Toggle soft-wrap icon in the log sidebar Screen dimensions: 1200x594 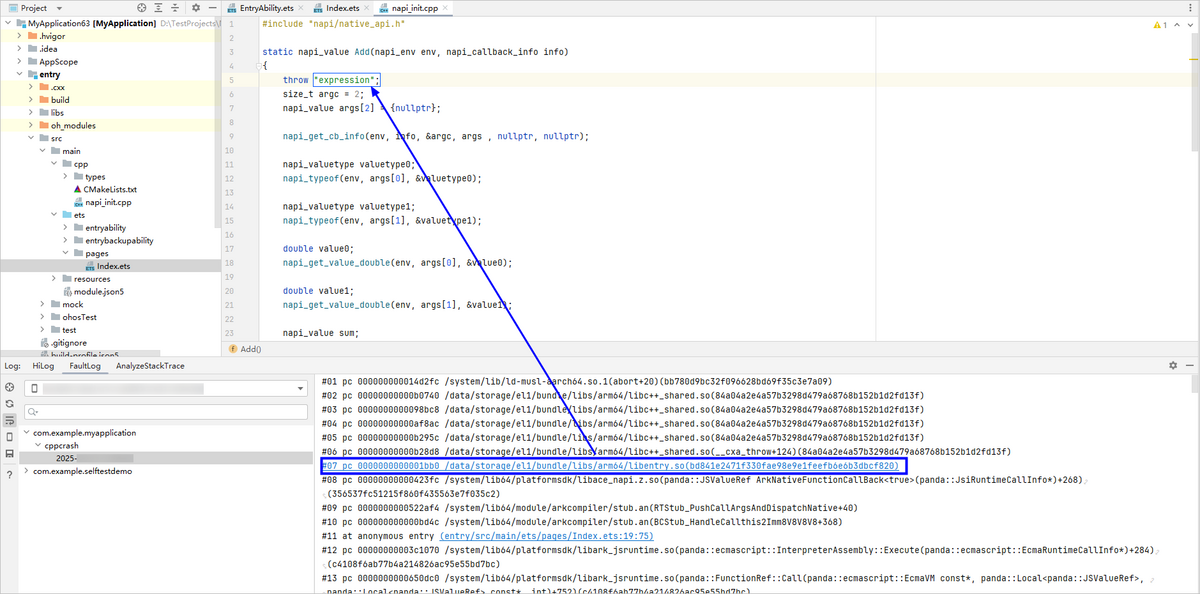[x=9, y=420]
